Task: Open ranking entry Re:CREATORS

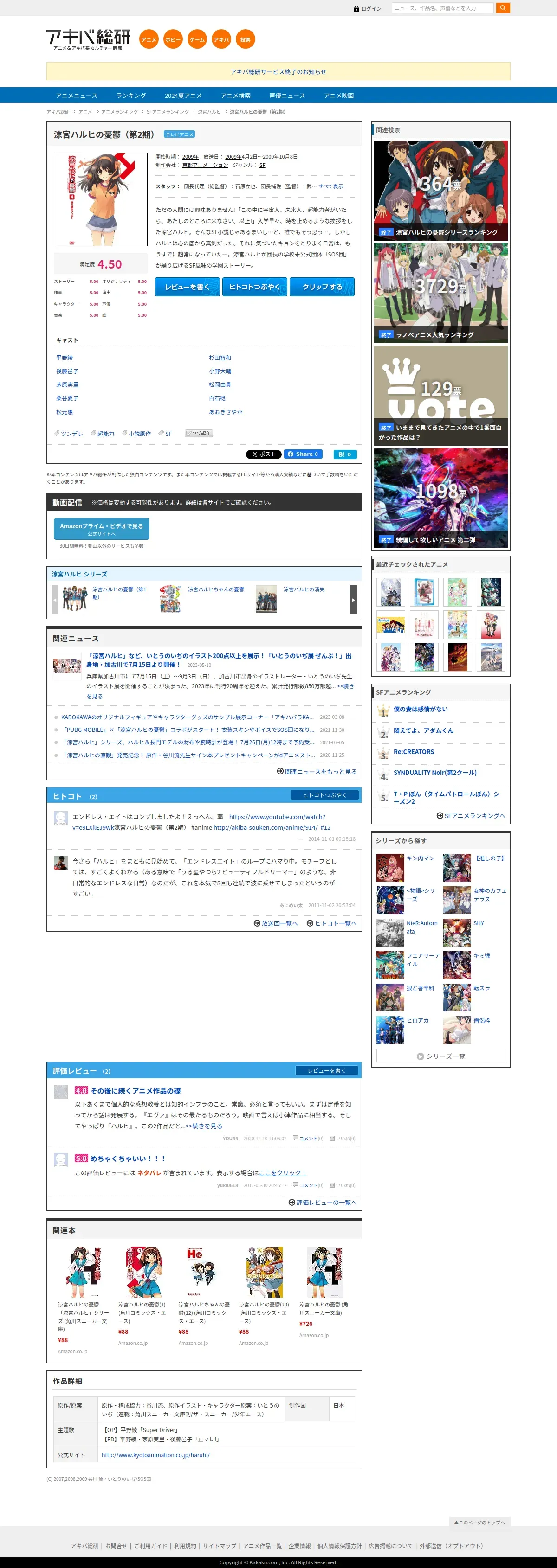Action: click(x=414, y=752)
